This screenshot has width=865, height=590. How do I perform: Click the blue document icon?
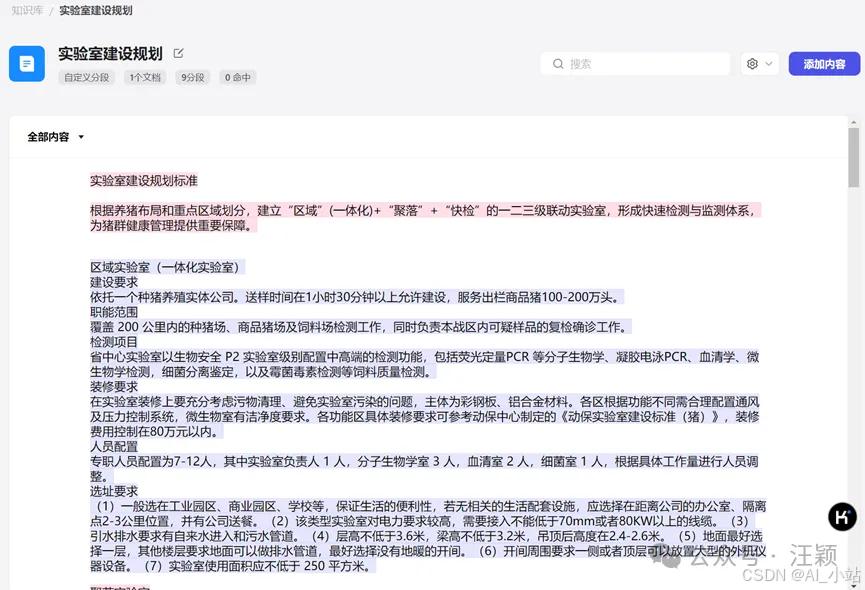pos(27,64)
